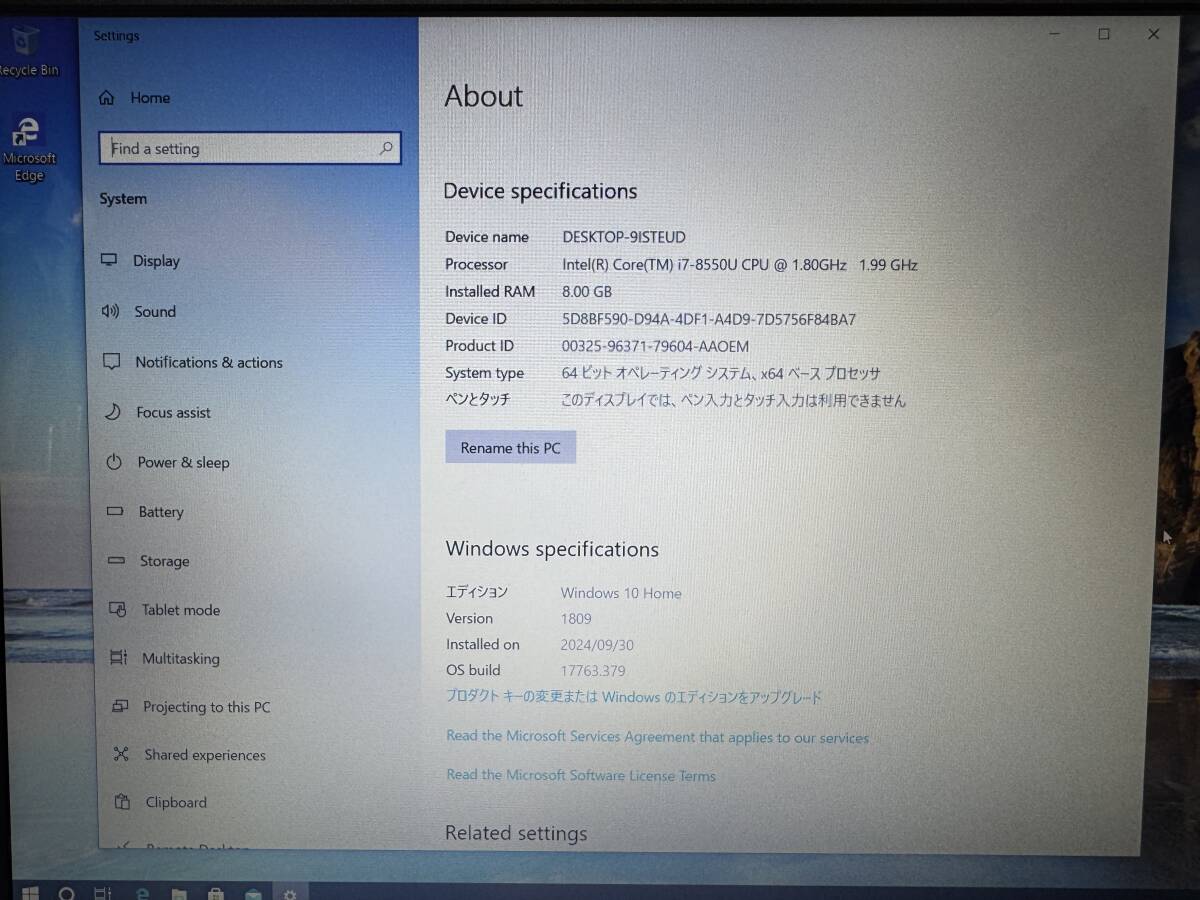Open Notifications & actions section
This screenshot has width=1200, height=900.
pyautogui.click(x=208, y=362)
